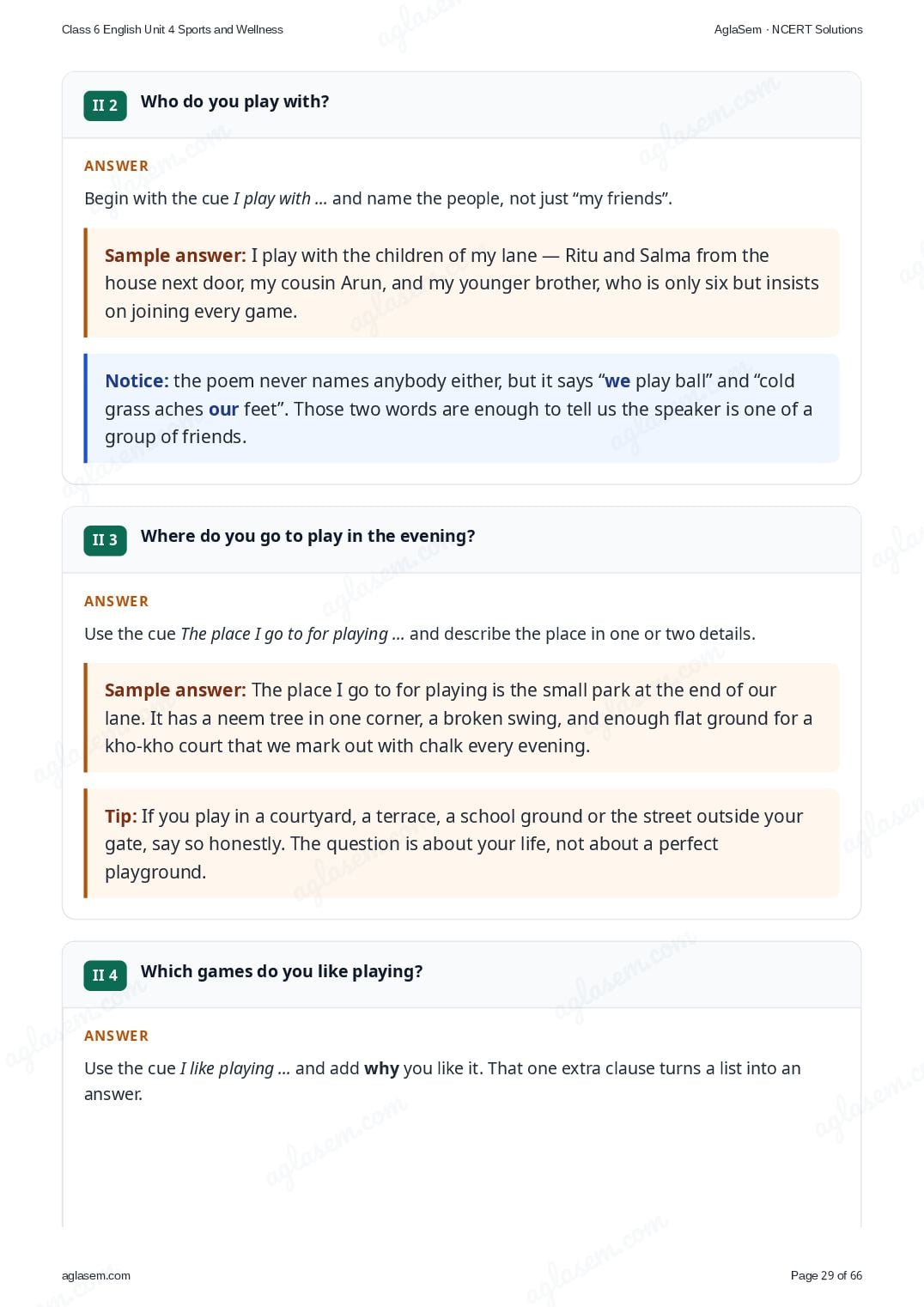Screen dimensions: 924x1307
Task: Click the first ANSWER label under II 2
Action: pyautogui.click(x=116, y=166)
